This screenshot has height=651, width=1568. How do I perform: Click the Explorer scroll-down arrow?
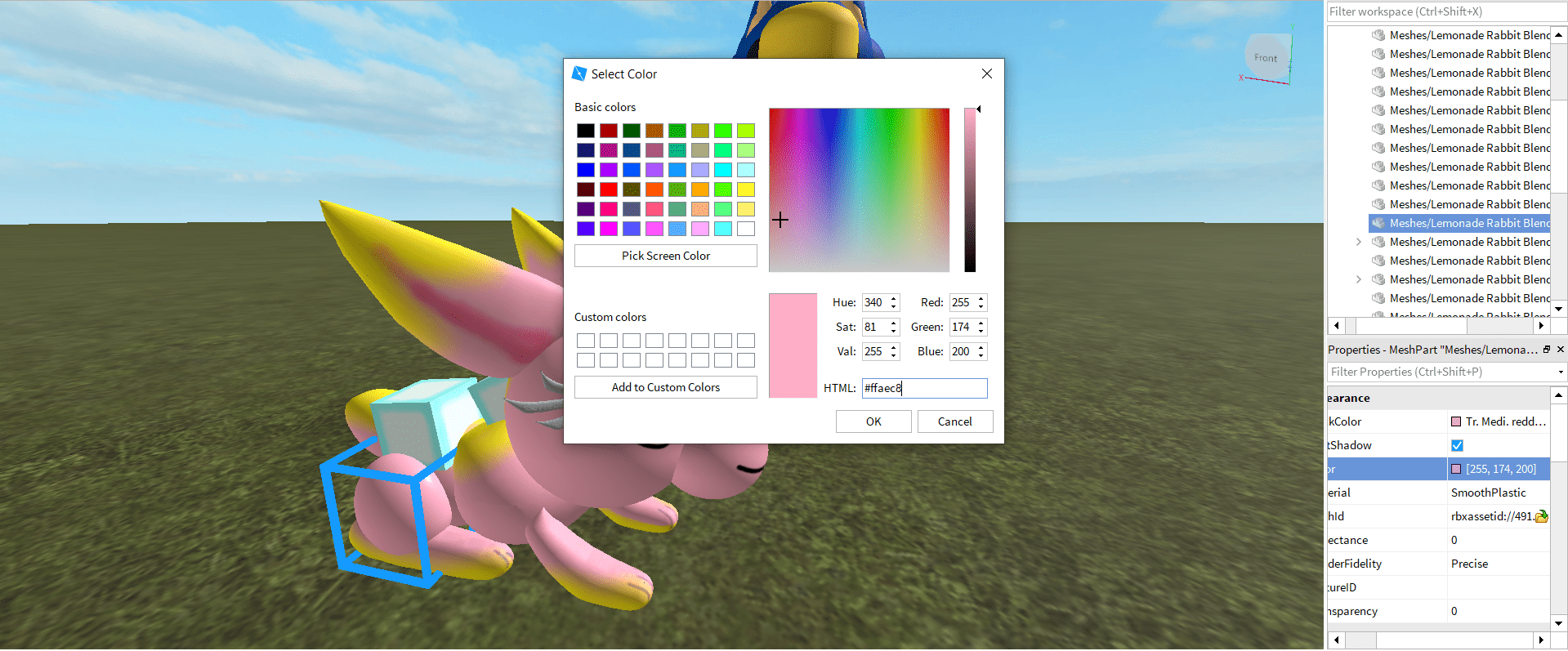1559,309
